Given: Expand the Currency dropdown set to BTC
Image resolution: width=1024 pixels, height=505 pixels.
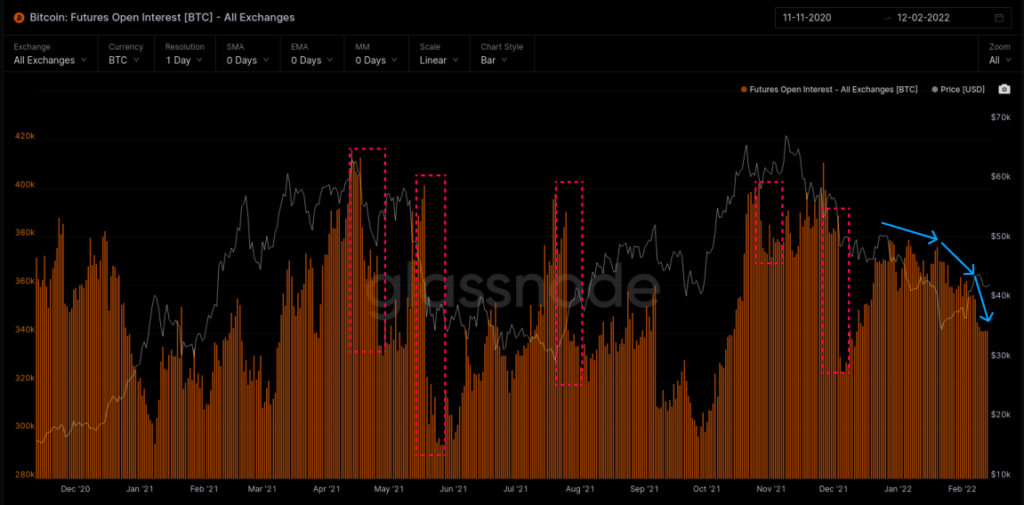Looking at the screenshot, I should coord(125,60).
